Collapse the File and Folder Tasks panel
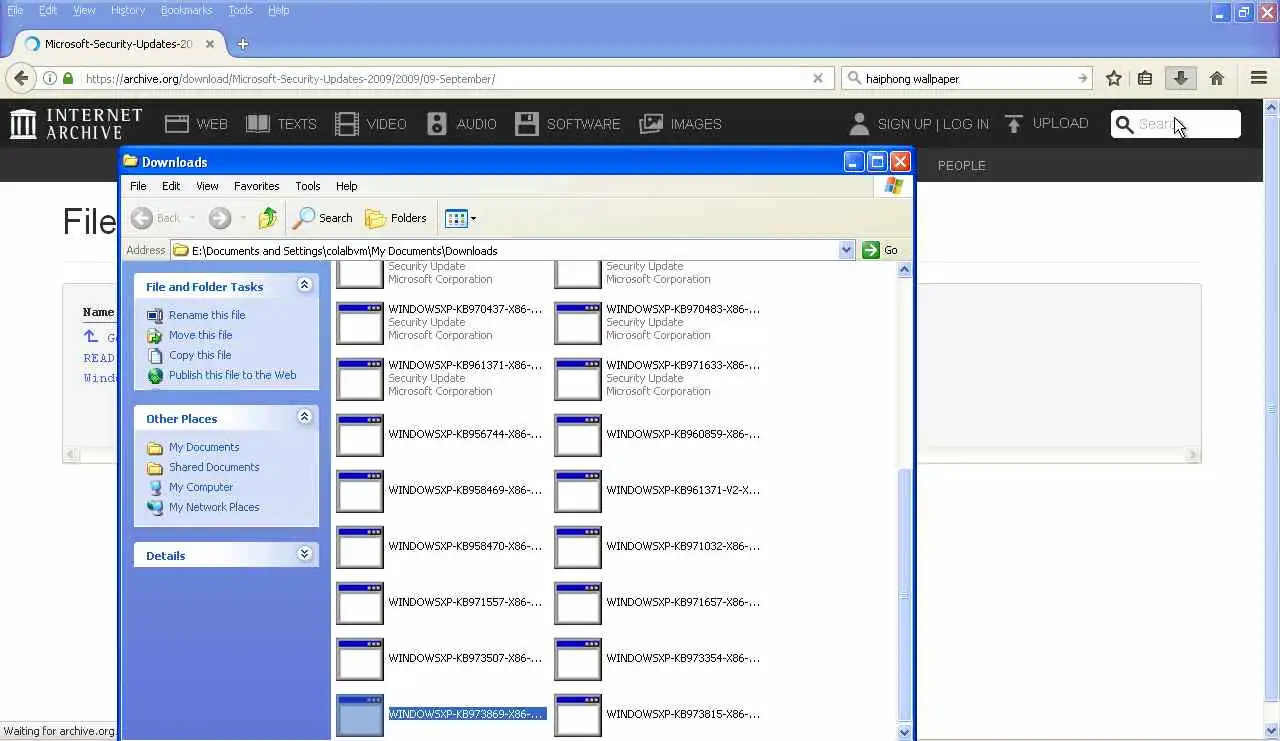This screenshot has width=1280, height=741. pos(305,286)
